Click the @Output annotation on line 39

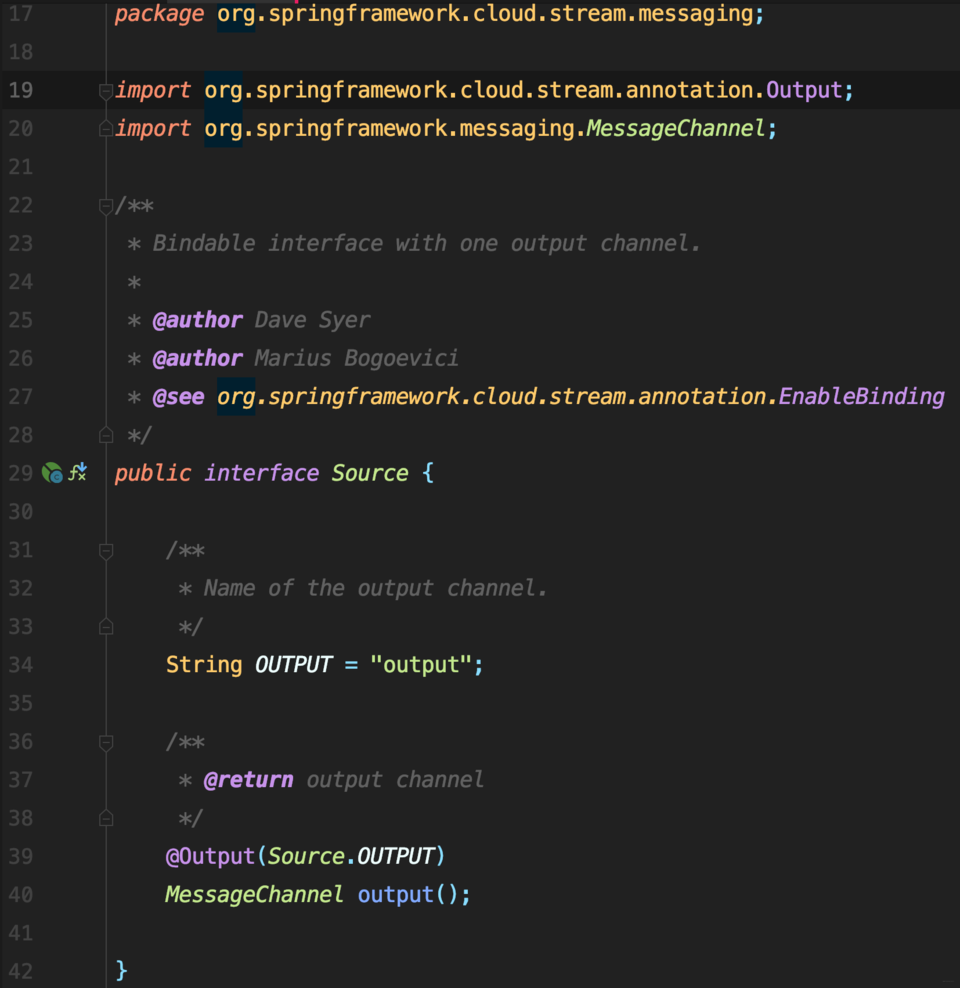coord(210,856)
